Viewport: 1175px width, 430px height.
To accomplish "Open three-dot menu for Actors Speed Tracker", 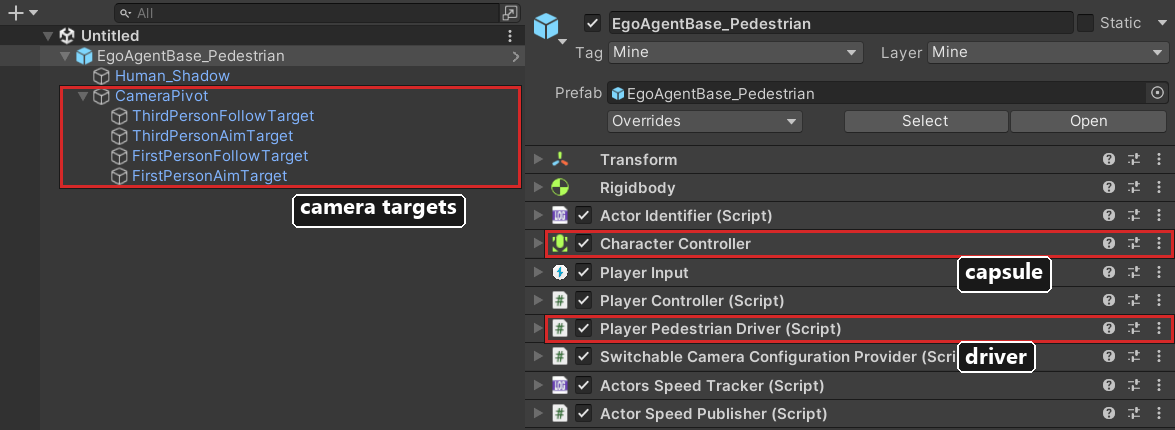I will (1159, 385).
